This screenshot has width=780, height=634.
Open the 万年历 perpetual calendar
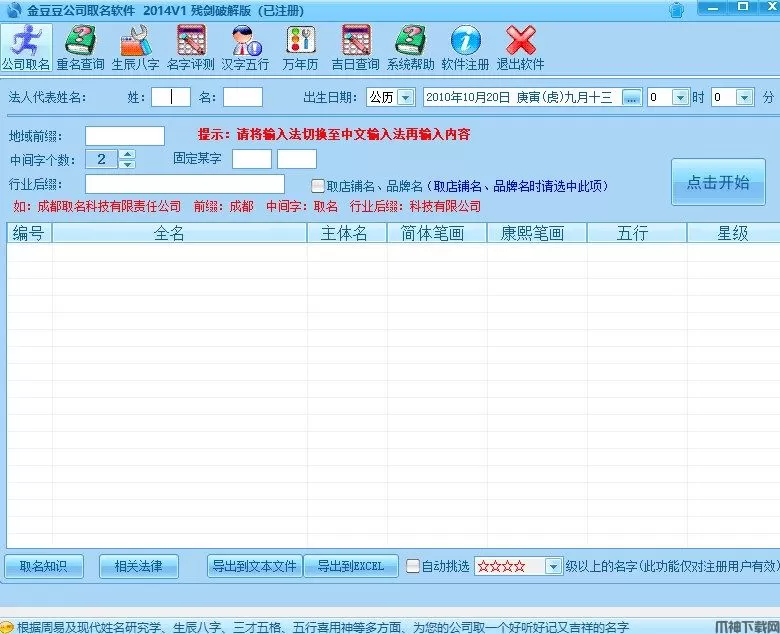click(300, 47)
